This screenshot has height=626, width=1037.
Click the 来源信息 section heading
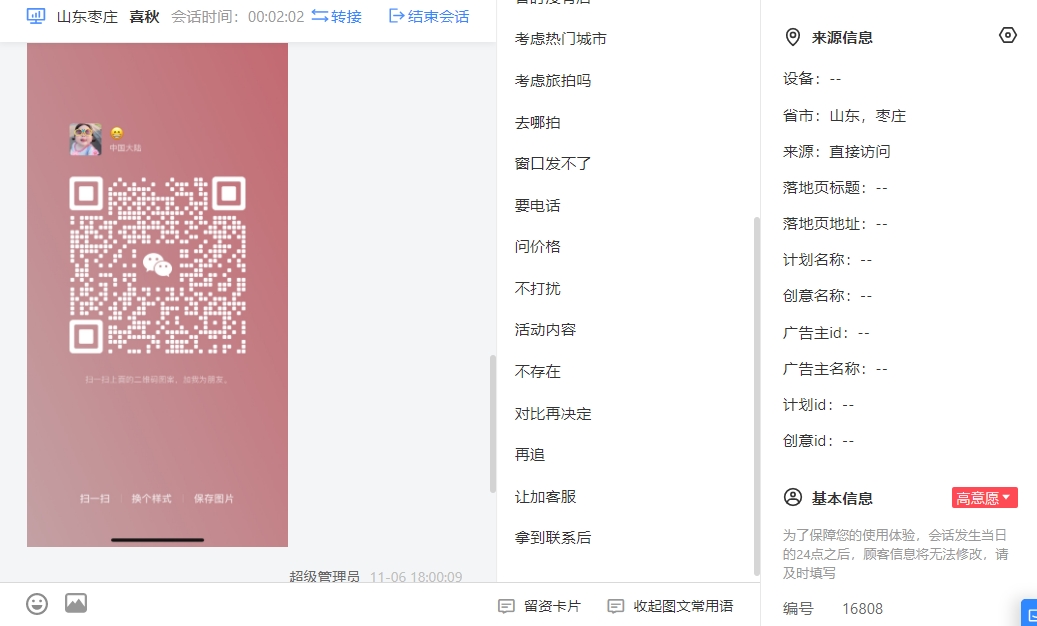pos(842,38)
